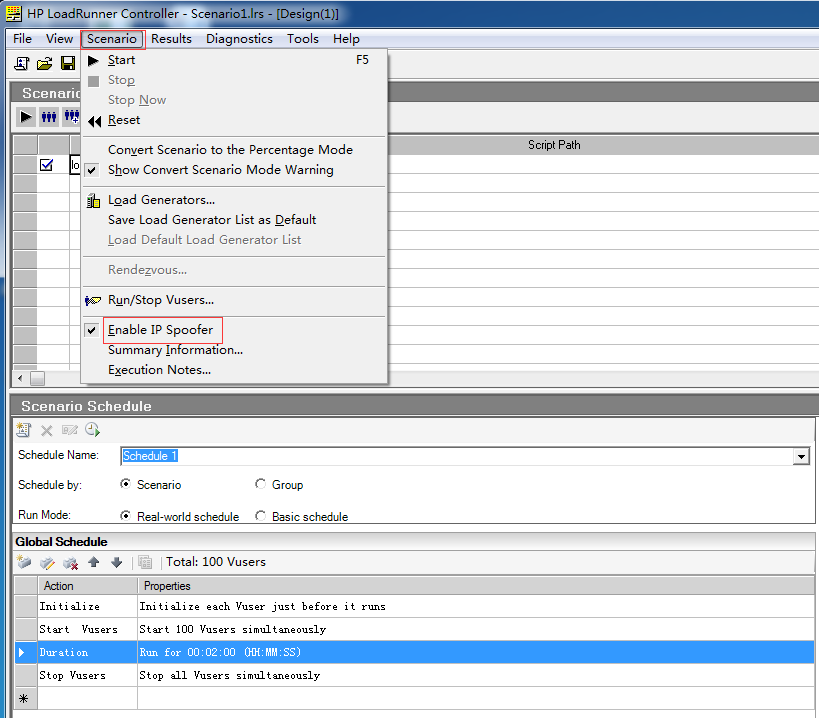Image resolution: width=819 pixels, height=718 pixels.
Task: Click the Start Time clock icon
Action: coord(92,430)
